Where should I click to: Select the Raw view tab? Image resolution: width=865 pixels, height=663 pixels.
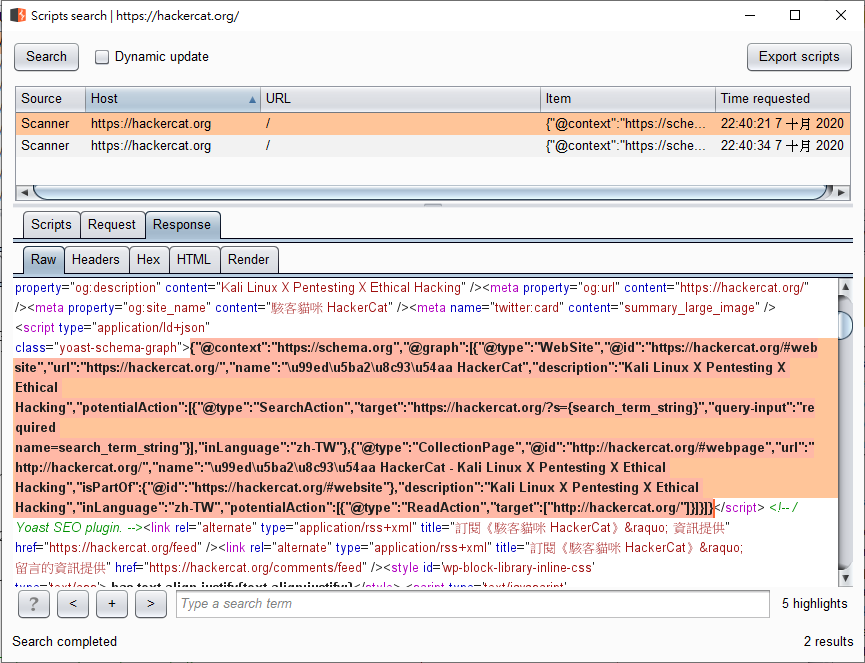(x=44, y=260)
